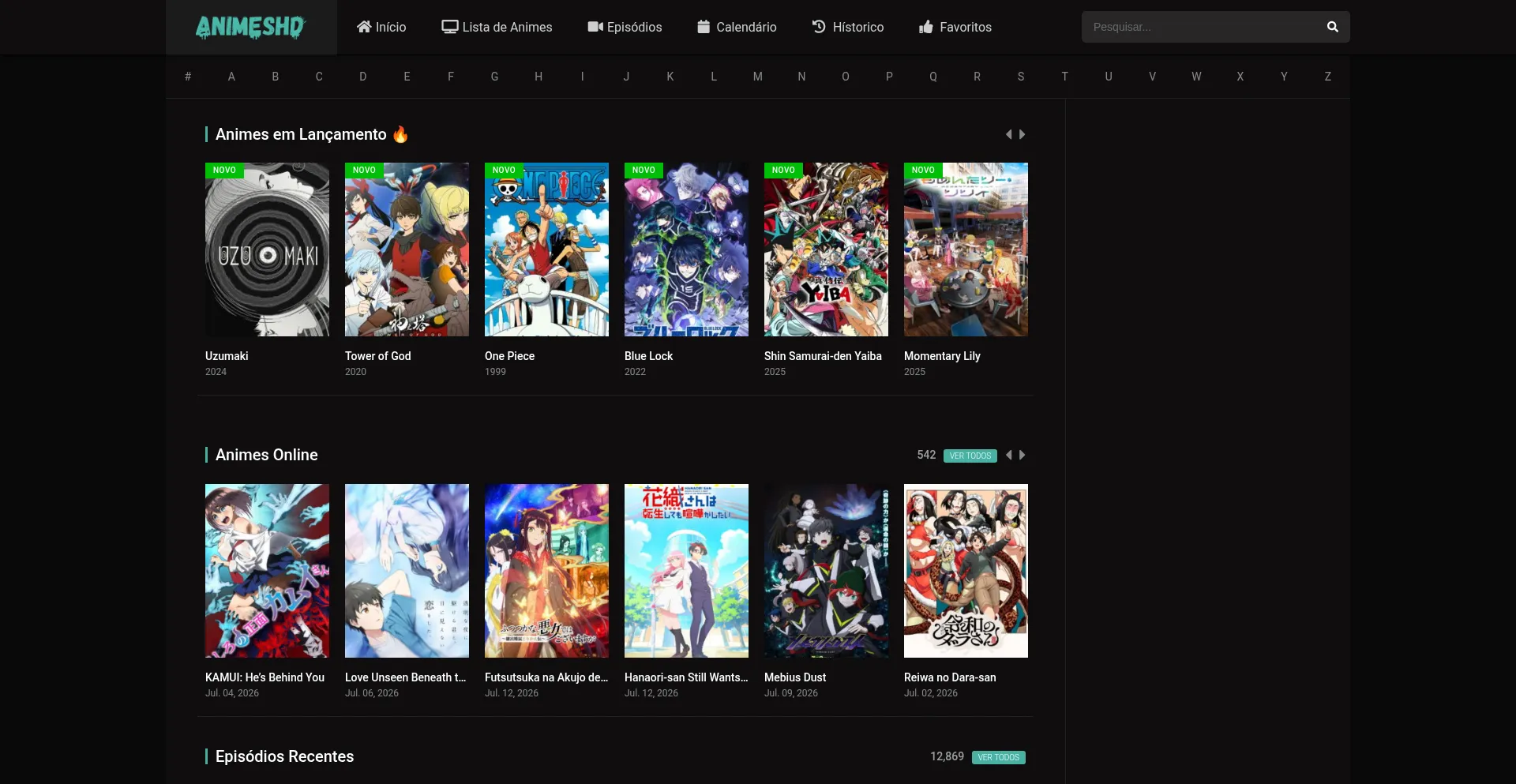This screenshot has height=784, width=1516.
Task: Click VER TODOS for Episódios Recentes
Action: point(998,757)
